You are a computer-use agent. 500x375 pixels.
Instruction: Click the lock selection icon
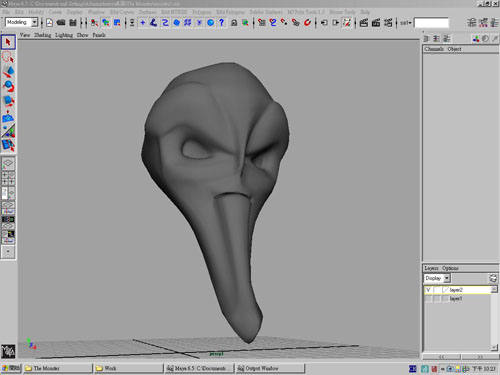click(x=234, y=23)
